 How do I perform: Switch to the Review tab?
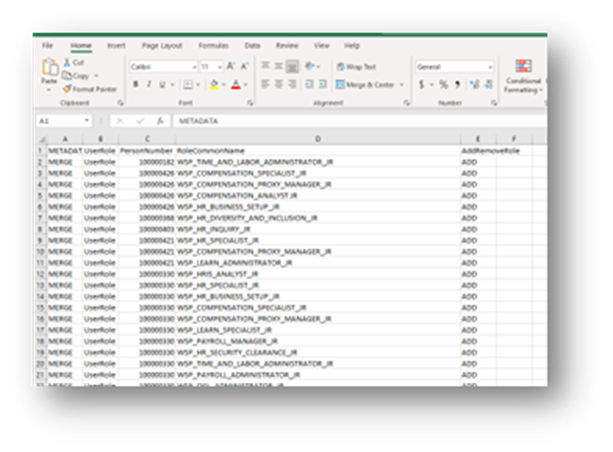pos(287,45)
